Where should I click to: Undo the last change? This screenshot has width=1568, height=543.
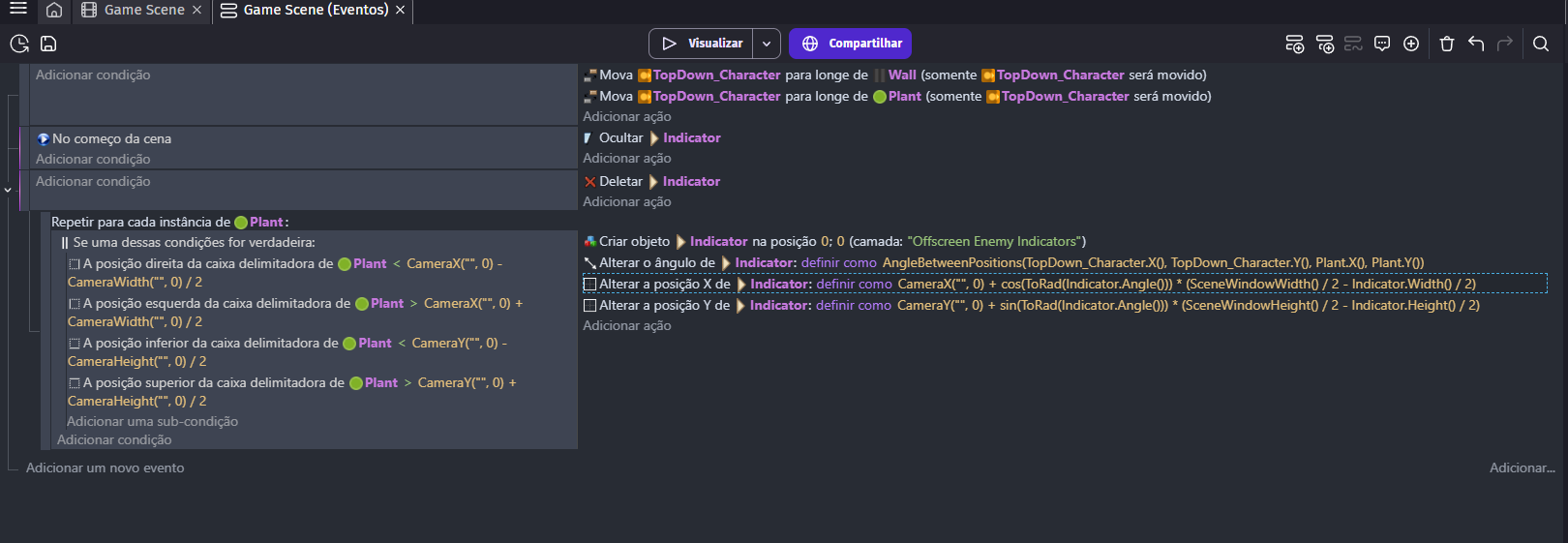click(x=1476, y=44)
